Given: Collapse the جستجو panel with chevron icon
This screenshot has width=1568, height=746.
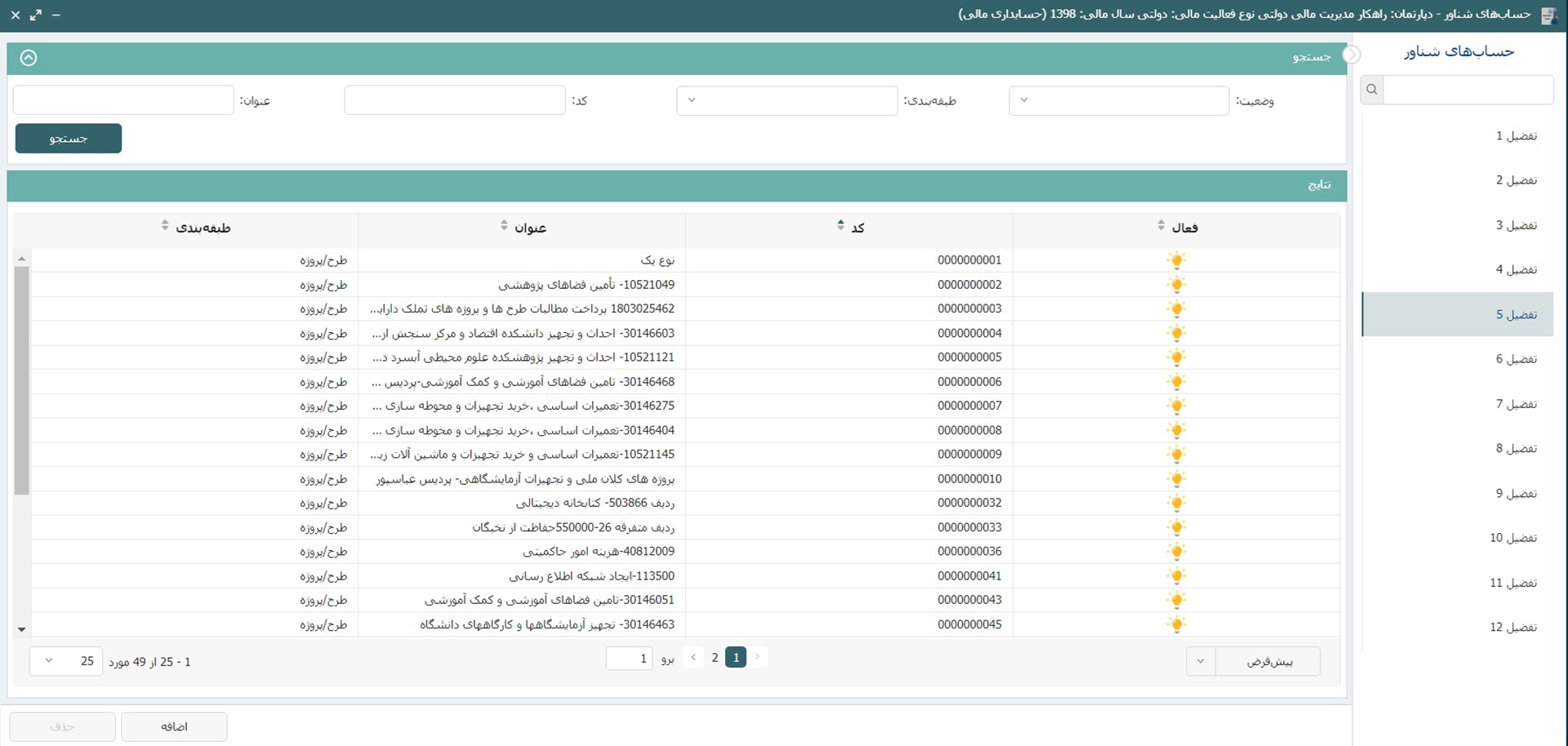Looking at the screenshot, I should 29,57.
